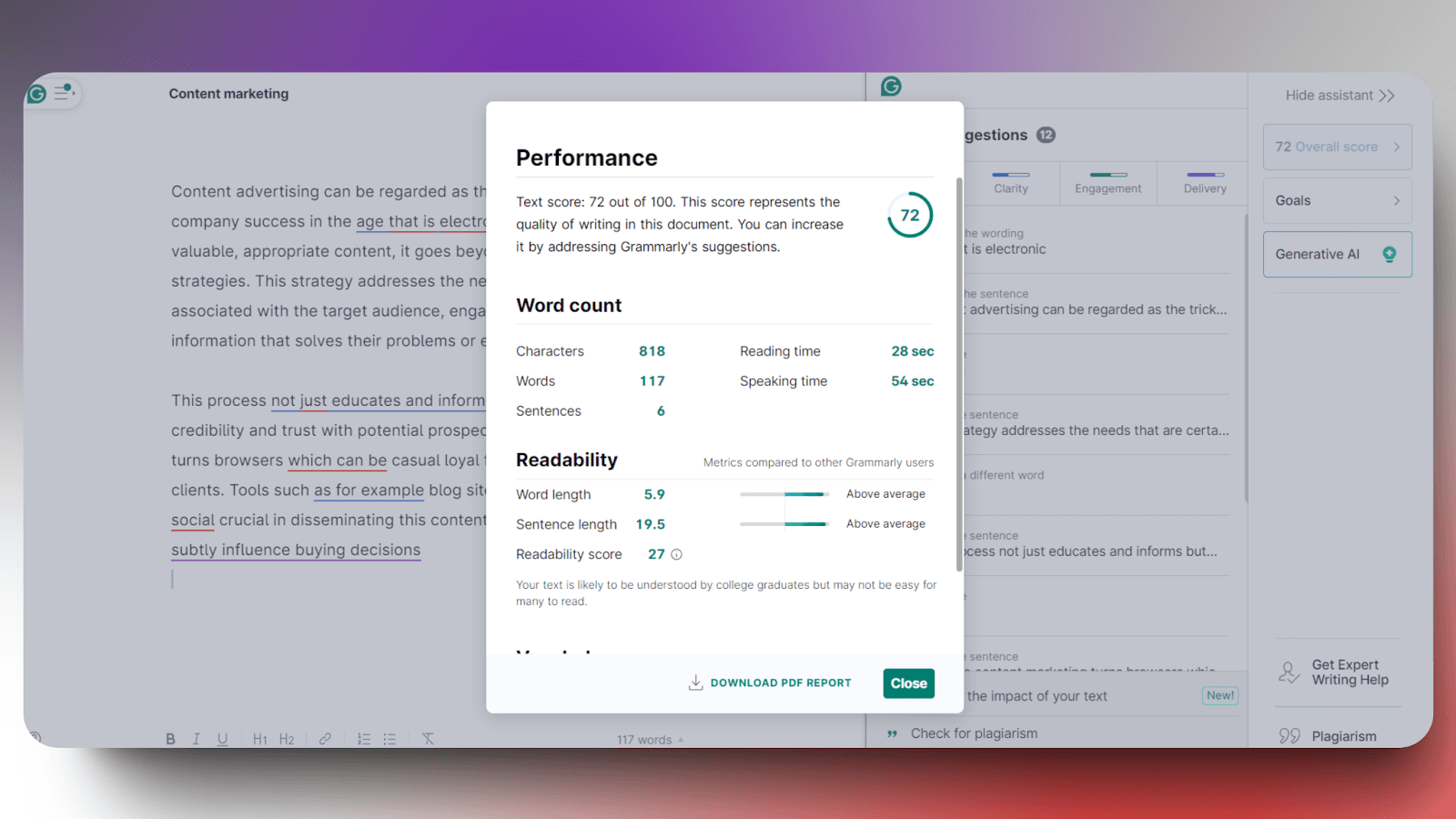Click underlined phrase 'subtly influence buying decisions'
Image resolution: width=1456 pixels, height=819 pixels.
click(296, 550)
